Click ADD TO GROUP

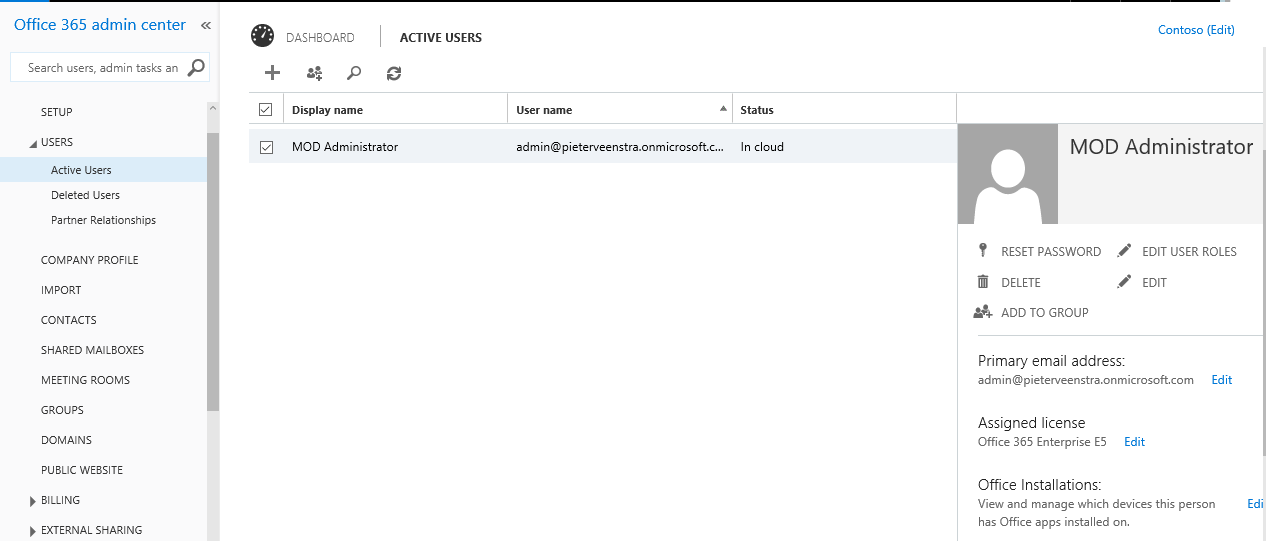tap(1045, 313)
